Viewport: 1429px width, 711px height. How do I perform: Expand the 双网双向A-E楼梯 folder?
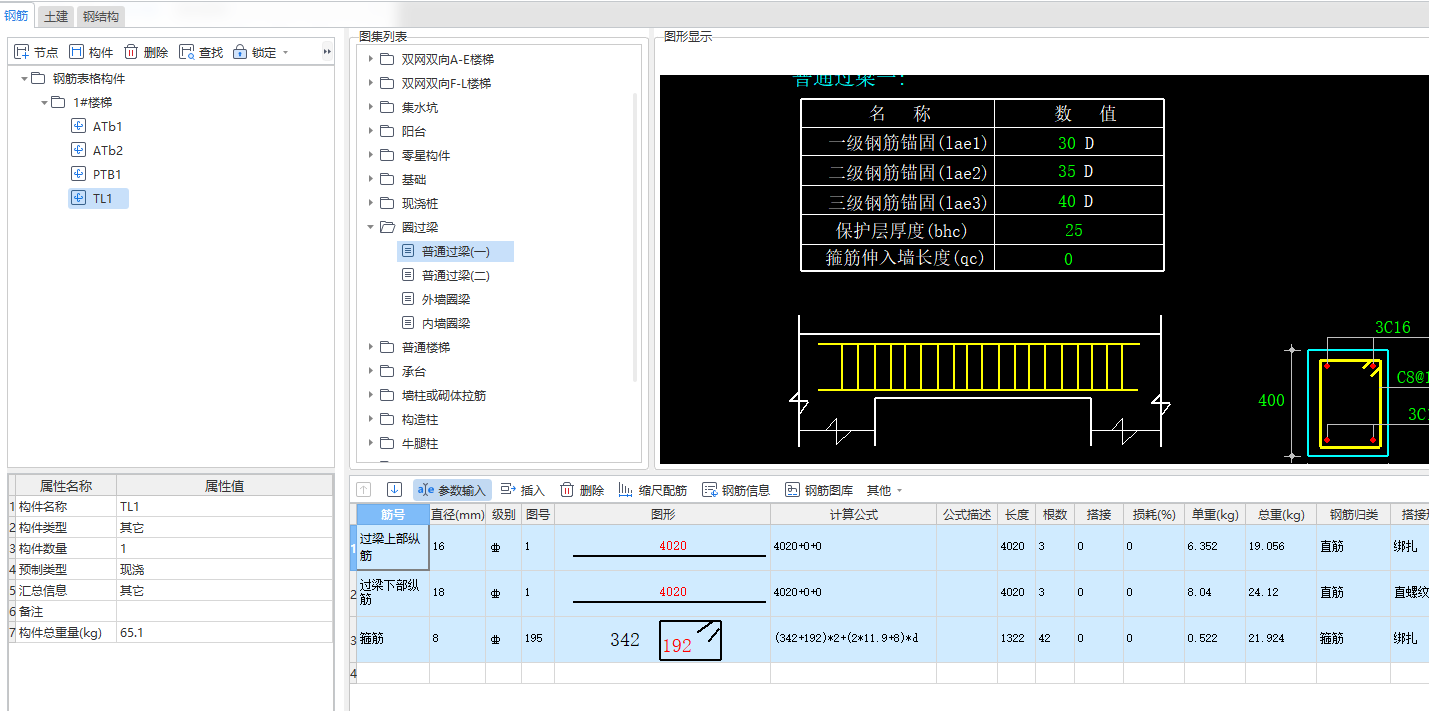(370, 59)
